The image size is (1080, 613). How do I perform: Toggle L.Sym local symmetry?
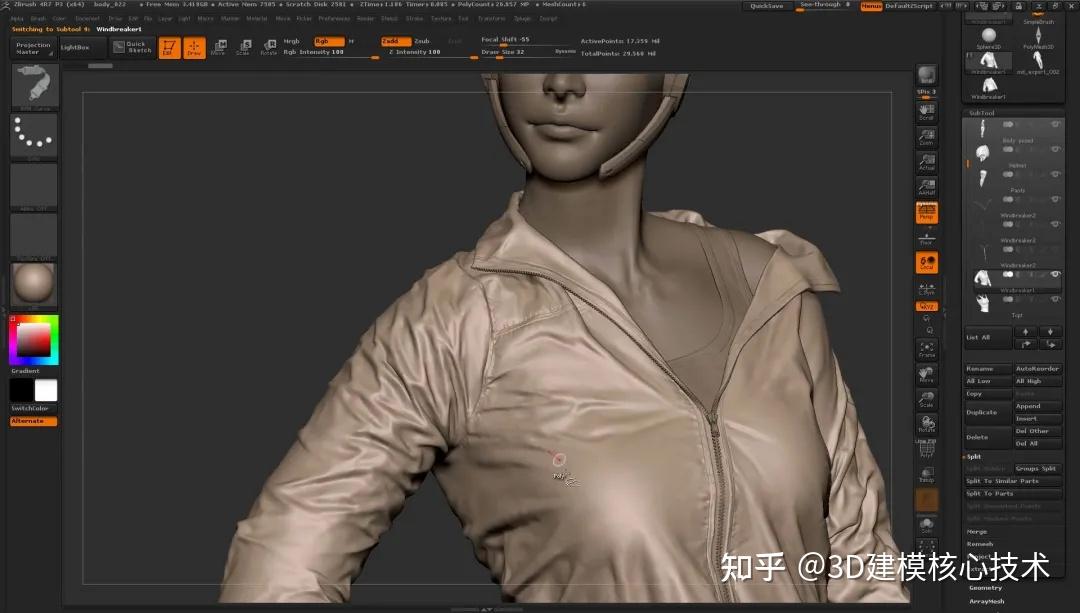[x=926, y=288]
